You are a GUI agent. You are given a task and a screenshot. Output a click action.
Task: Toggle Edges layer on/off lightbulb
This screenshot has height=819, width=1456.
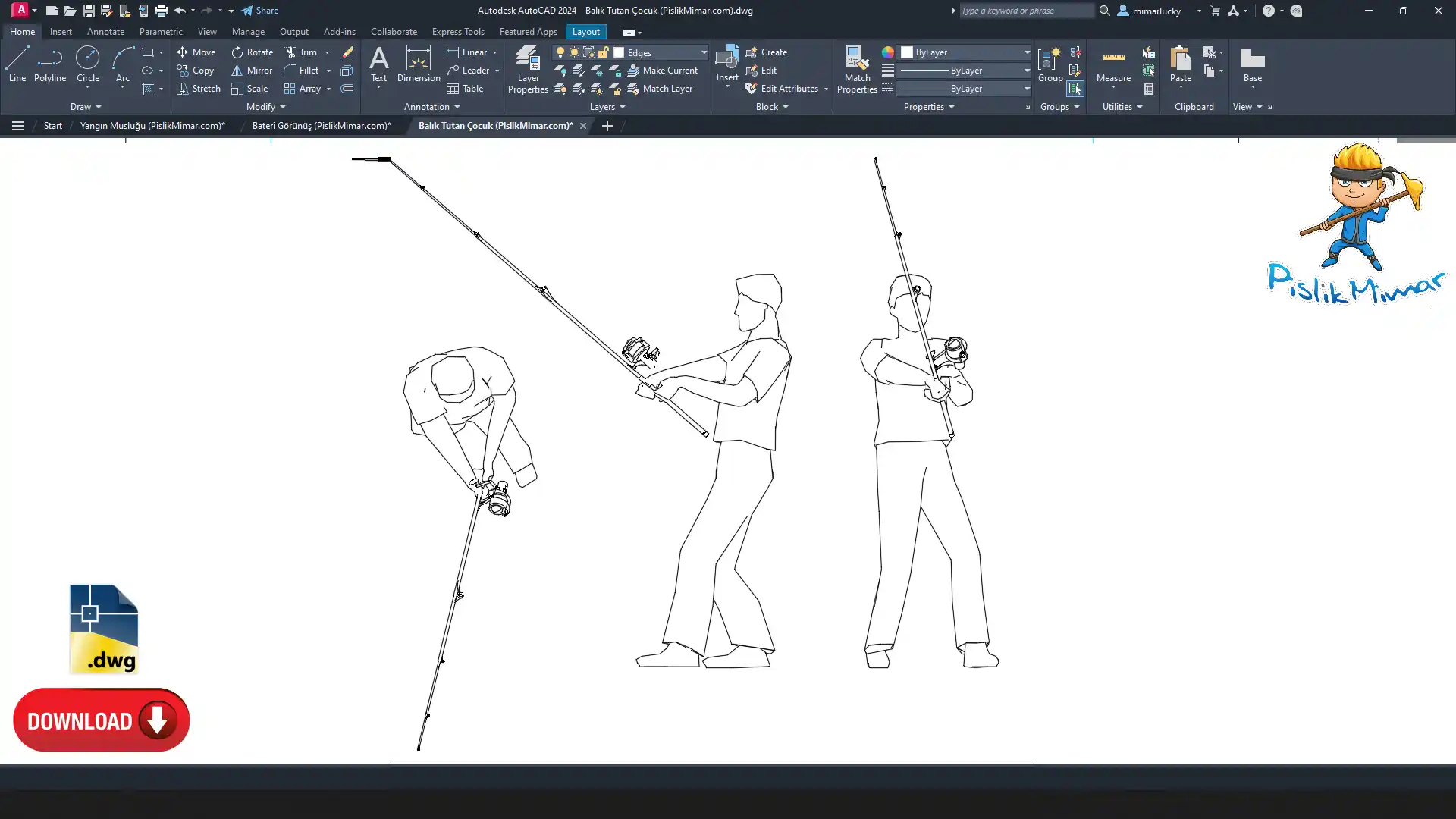pyautogui.click(x=560, y=52)
